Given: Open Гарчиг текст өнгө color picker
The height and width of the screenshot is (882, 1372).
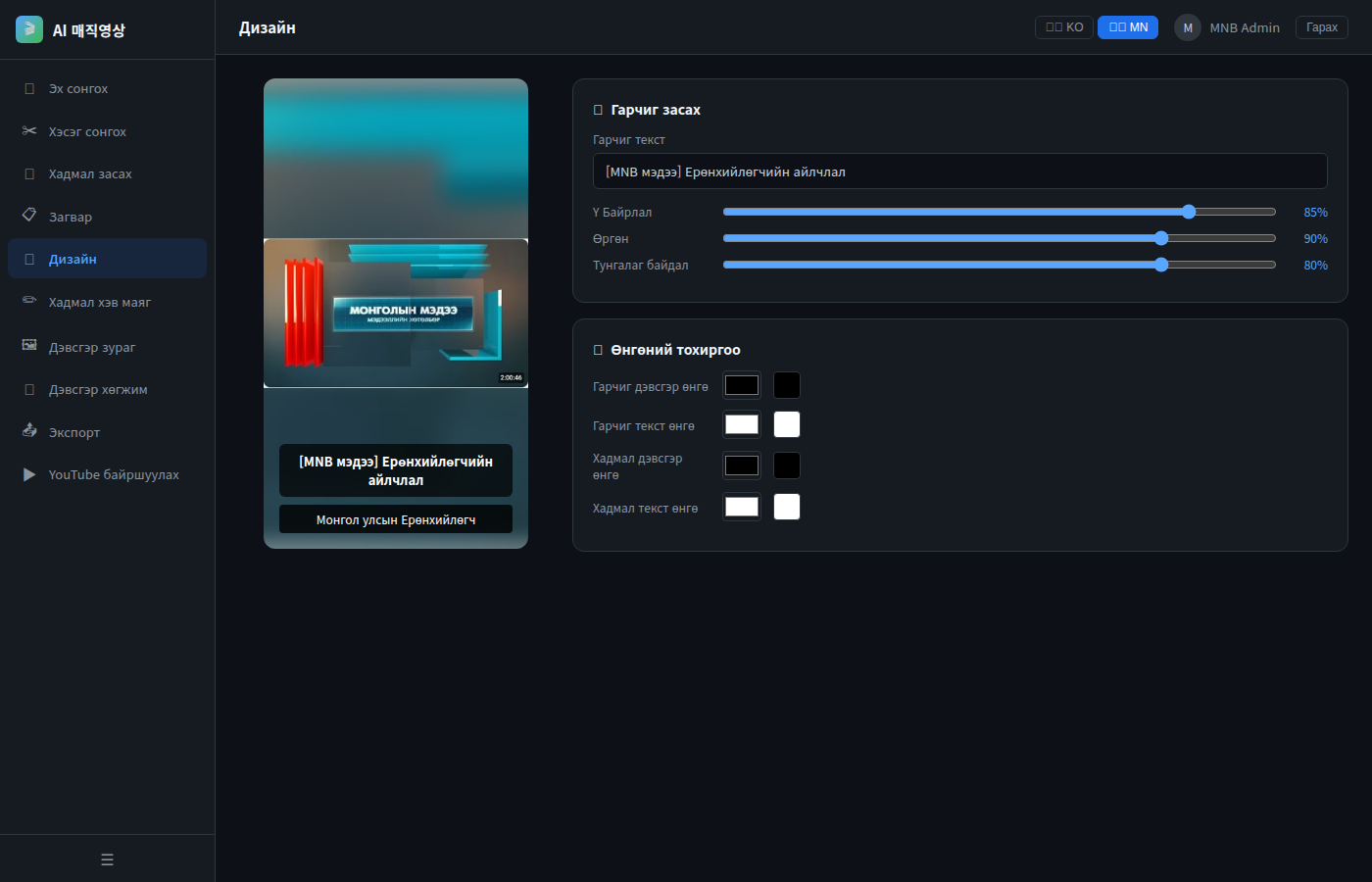Looking at the screenshot, I should tap(742, 424).
